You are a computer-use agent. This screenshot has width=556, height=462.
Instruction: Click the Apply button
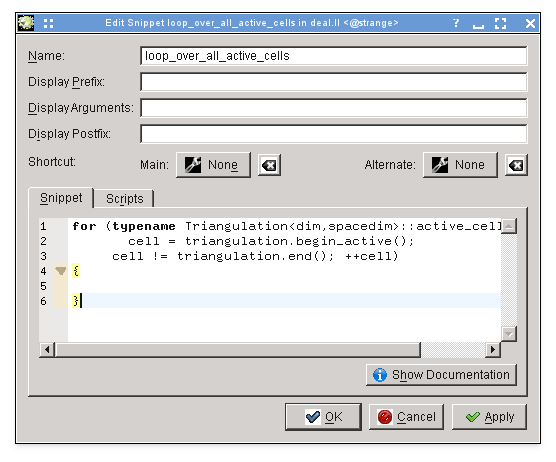489,417
